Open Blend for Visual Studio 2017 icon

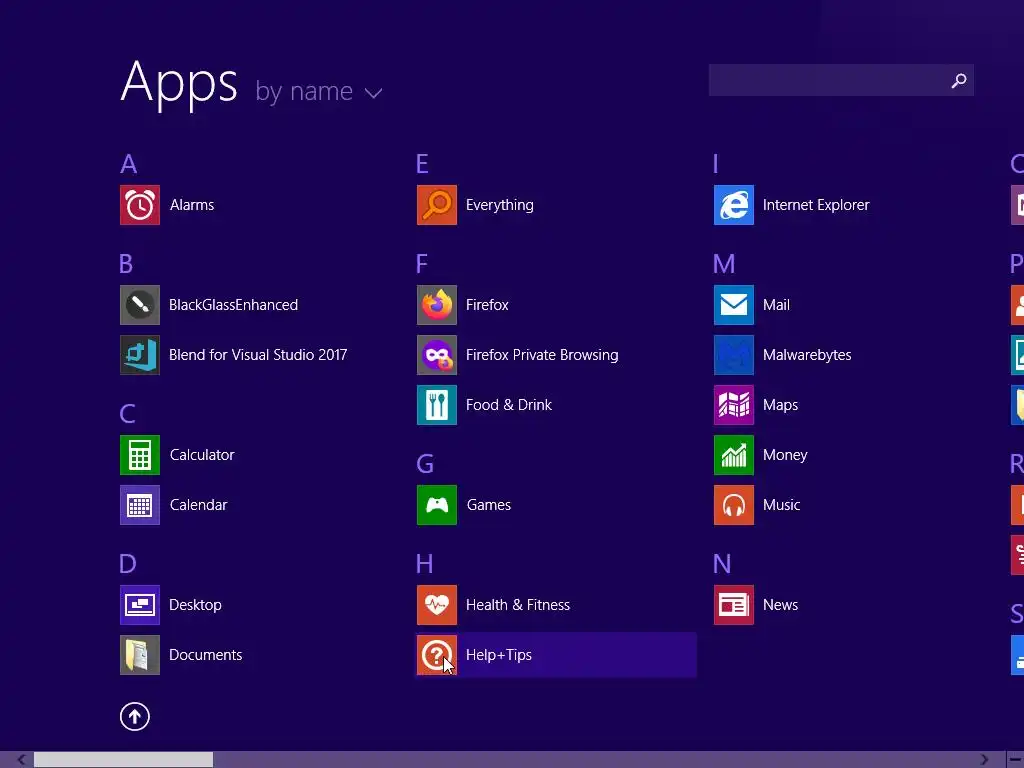point(140,355)
